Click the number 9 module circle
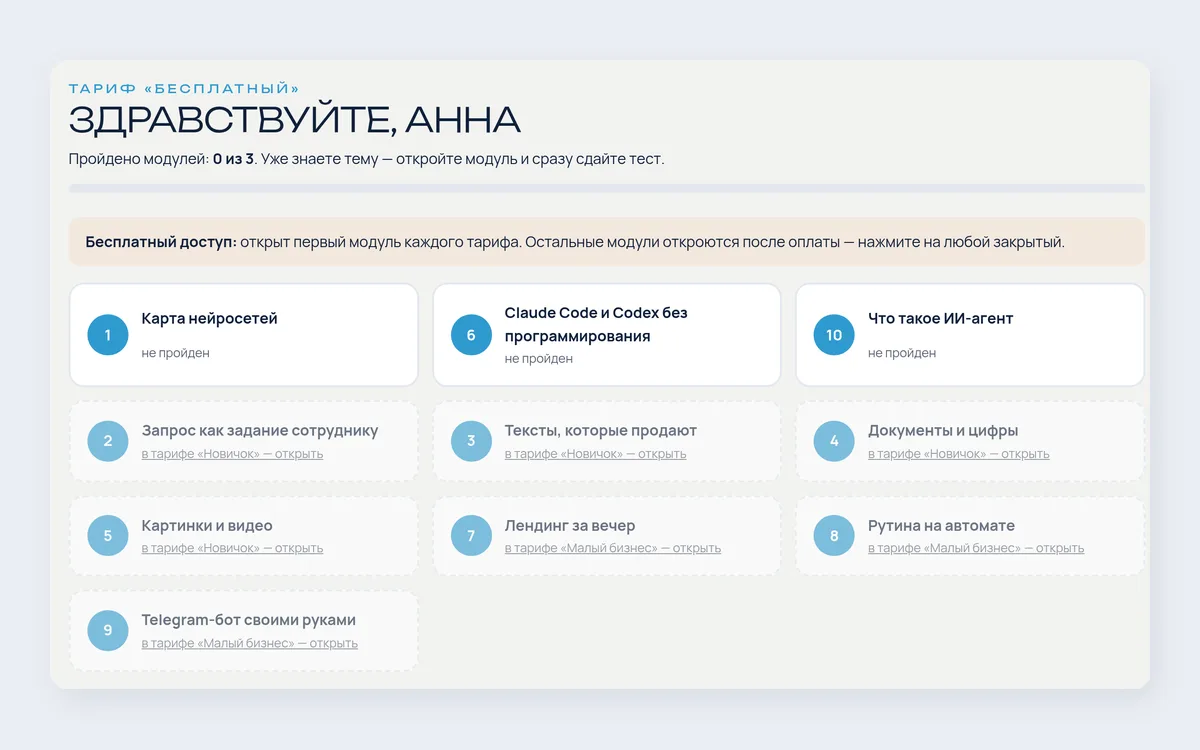Screen dimensions: 1200x750 (108, 630)
